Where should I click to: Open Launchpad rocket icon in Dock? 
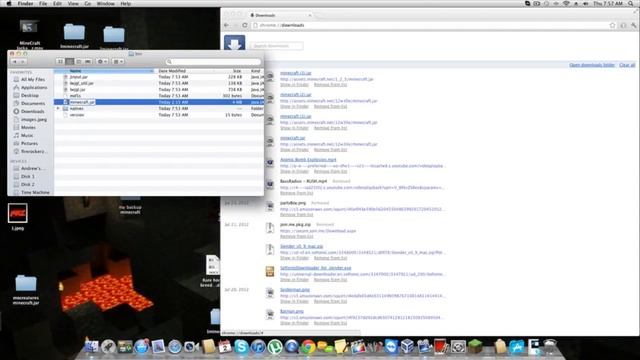[x=108, y=347]
